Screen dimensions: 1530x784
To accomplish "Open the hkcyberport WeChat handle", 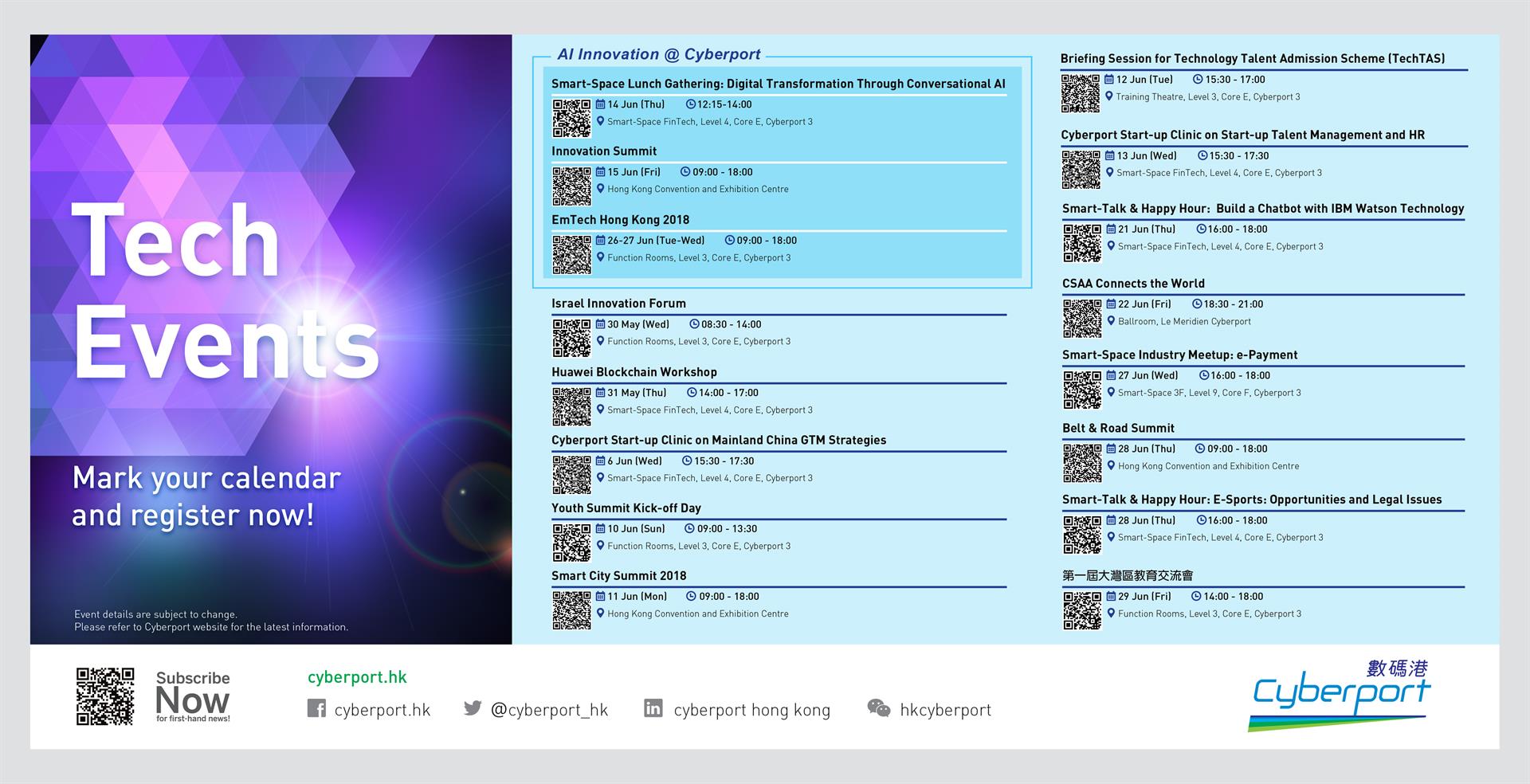I will (945, 710).
